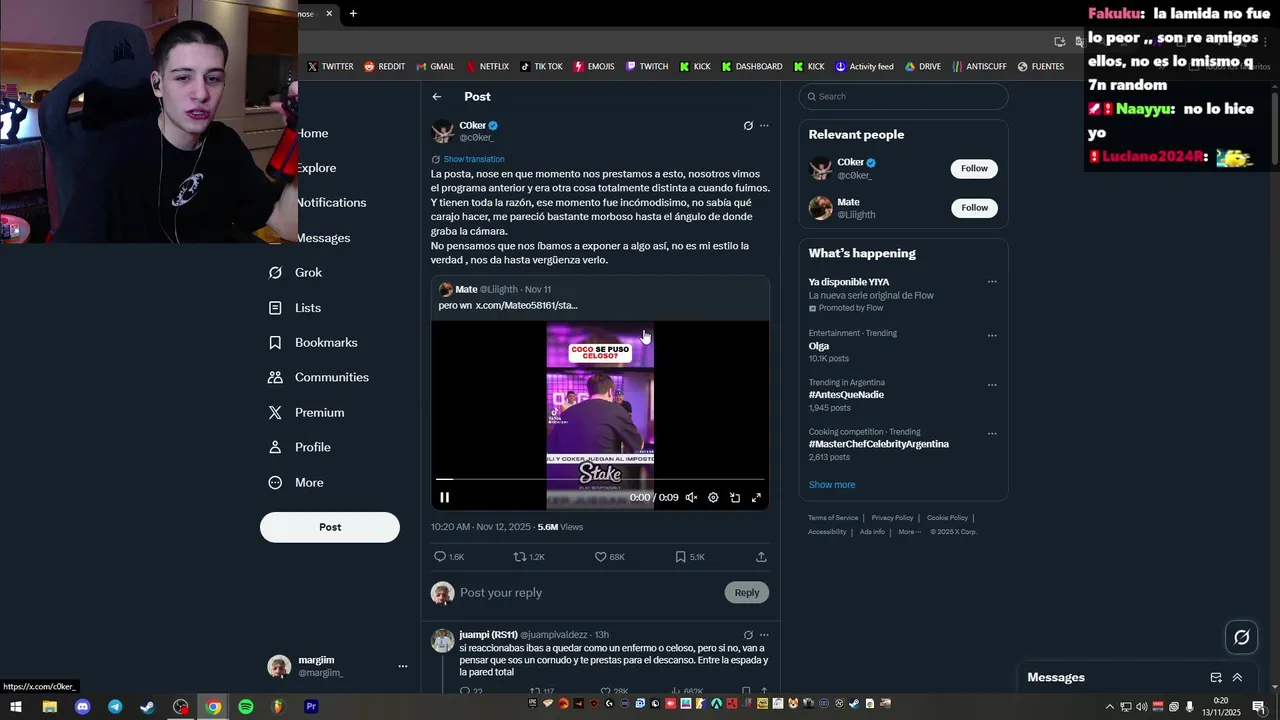
Task: Open the quoted Mate post link
Action: coord(526,306)
